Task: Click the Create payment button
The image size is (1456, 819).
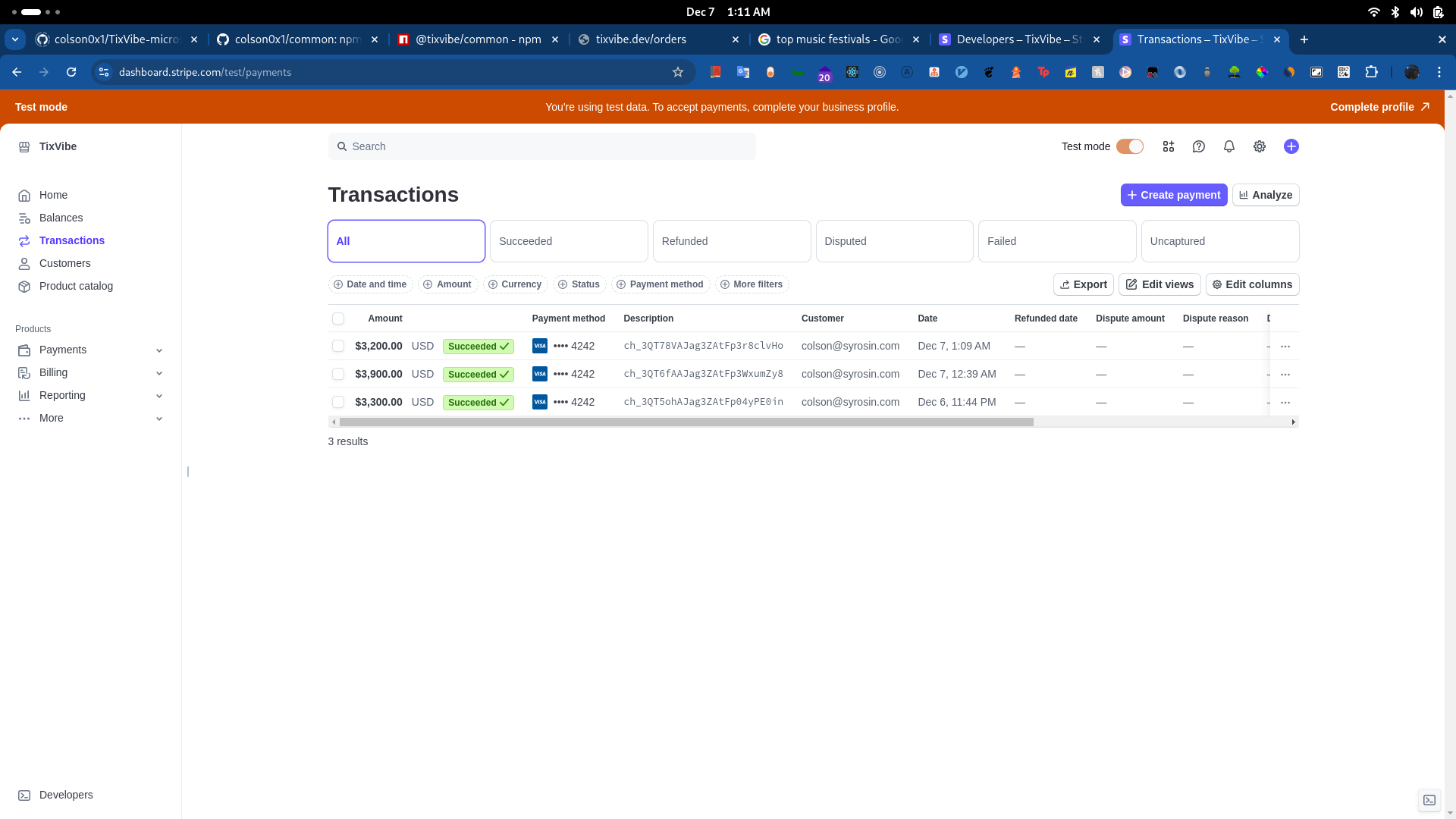Action: pos(1174,195)
